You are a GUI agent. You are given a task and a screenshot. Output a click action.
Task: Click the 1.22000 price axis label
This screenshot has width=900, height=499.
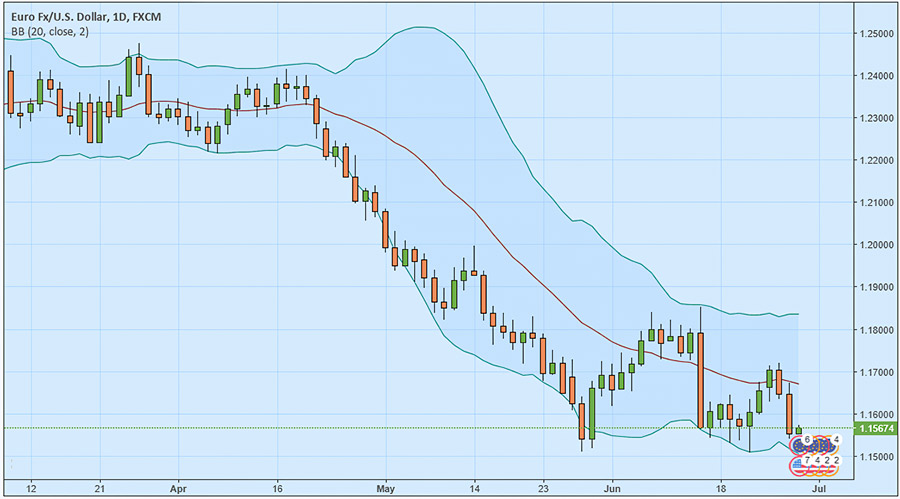coord(876,160)
